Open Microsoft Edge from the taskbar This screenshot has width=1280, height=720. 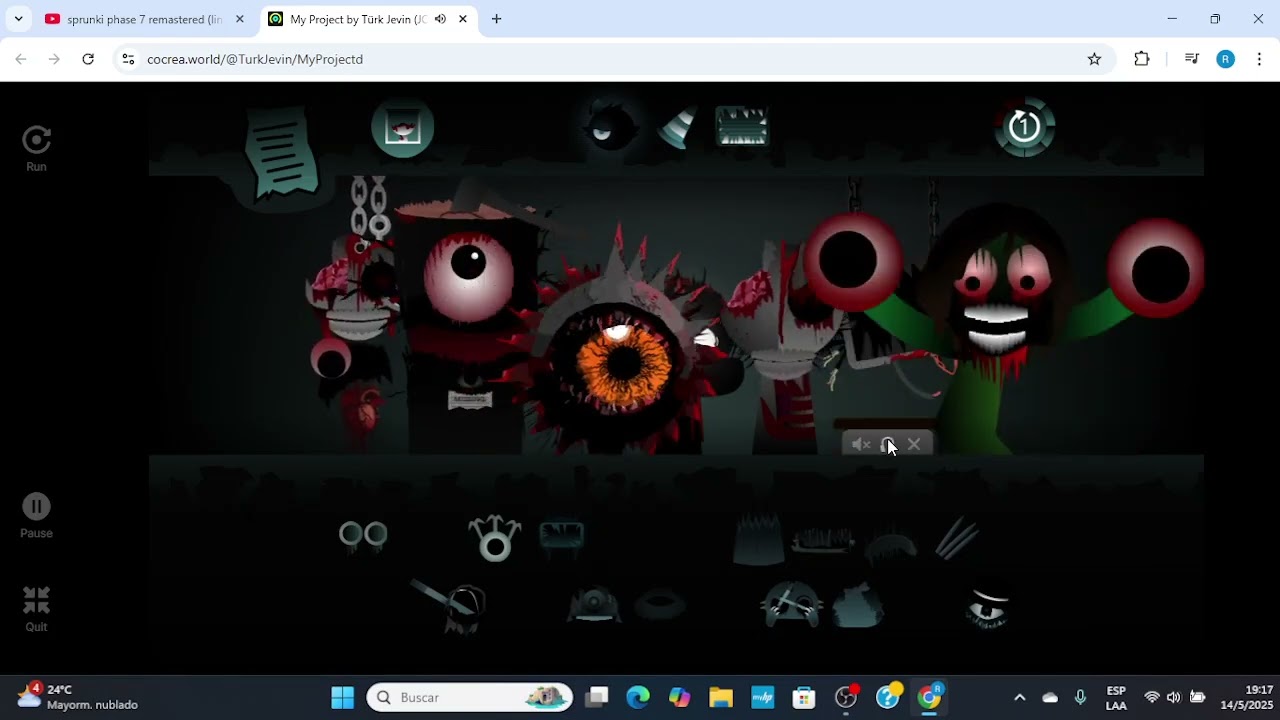point(638,697)
